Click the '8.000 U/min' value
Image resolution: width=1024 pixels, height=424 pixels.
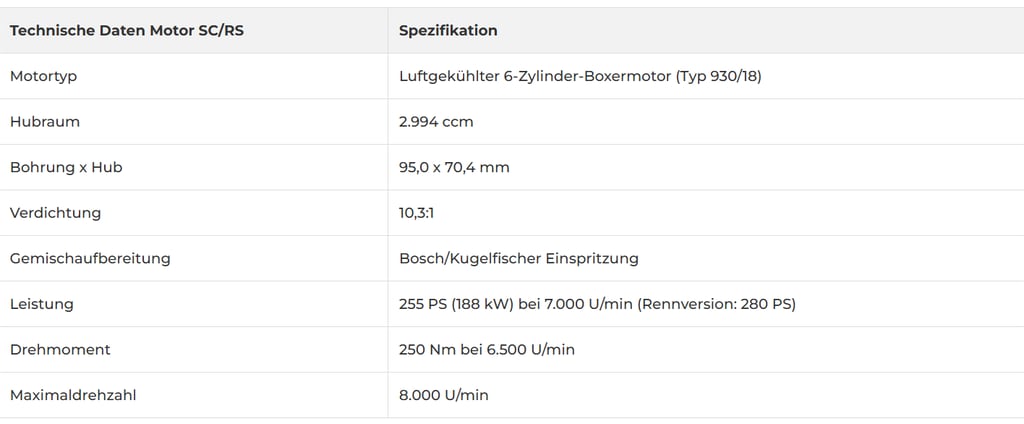point(443,395)
